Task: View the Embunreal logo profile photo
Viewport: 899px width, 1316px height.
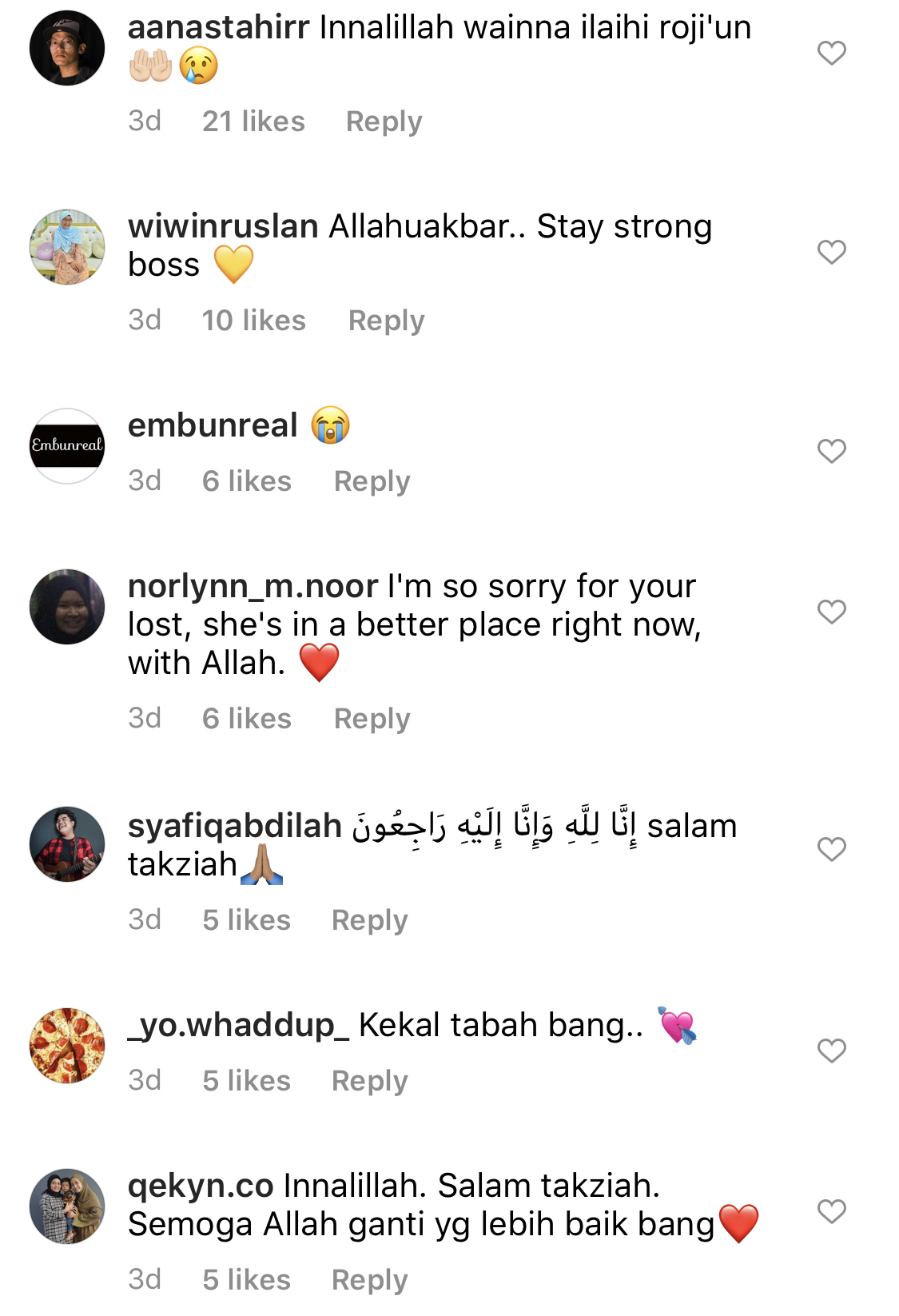Action: pyautogui.click(x=67, y=446)
